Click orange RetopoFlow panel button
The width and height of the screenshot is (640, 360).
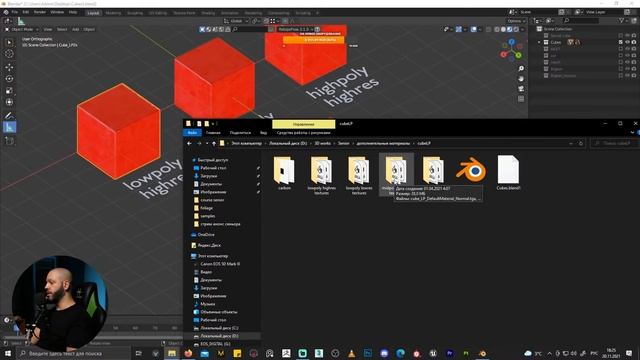pyautogui.click(x=313, y=40)
